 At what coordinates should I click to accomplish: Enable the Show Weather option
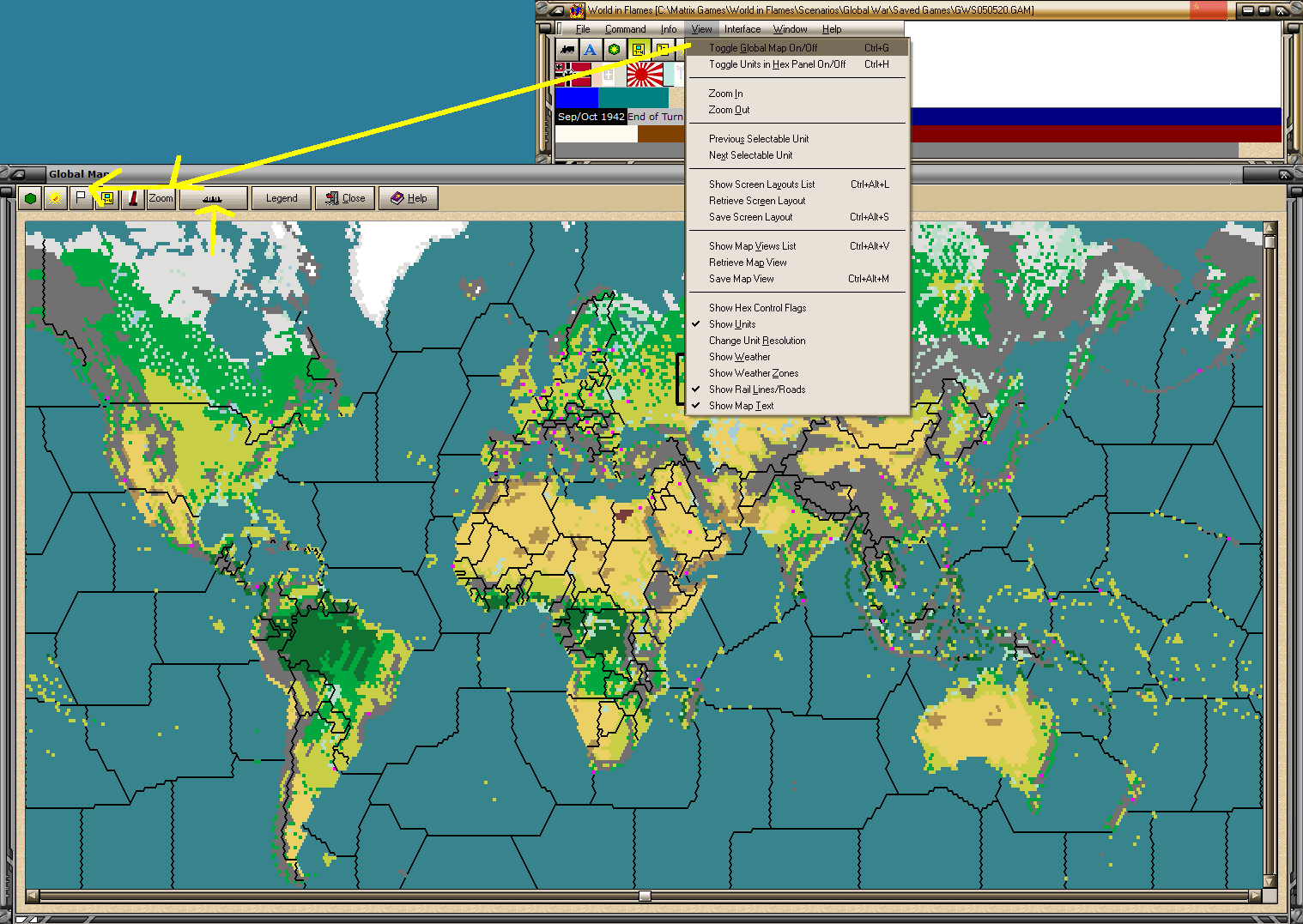798,357
